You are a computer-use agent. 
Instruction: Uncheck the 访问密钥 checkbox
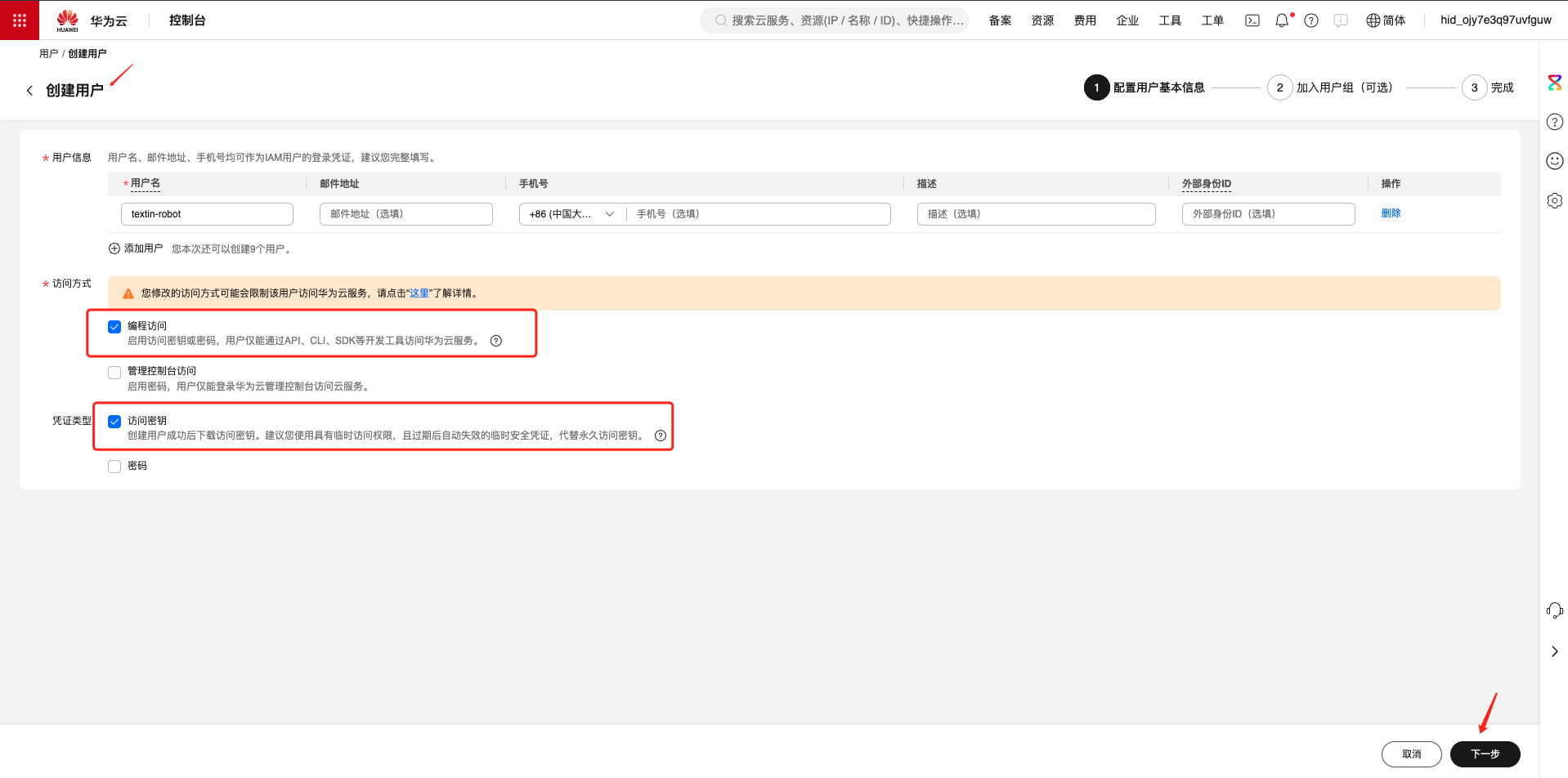tap(114, 422)
